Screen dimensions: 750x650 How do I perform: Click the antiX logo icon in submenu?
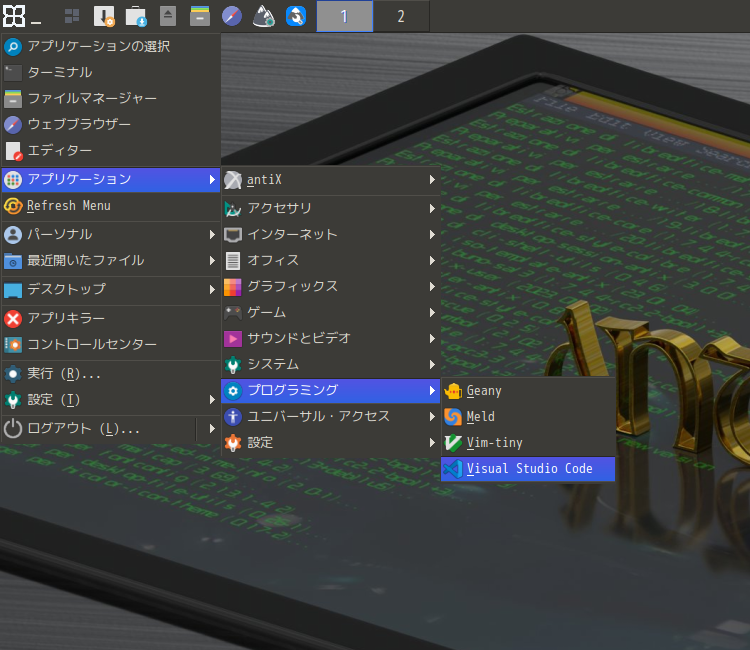pos(233,180)
